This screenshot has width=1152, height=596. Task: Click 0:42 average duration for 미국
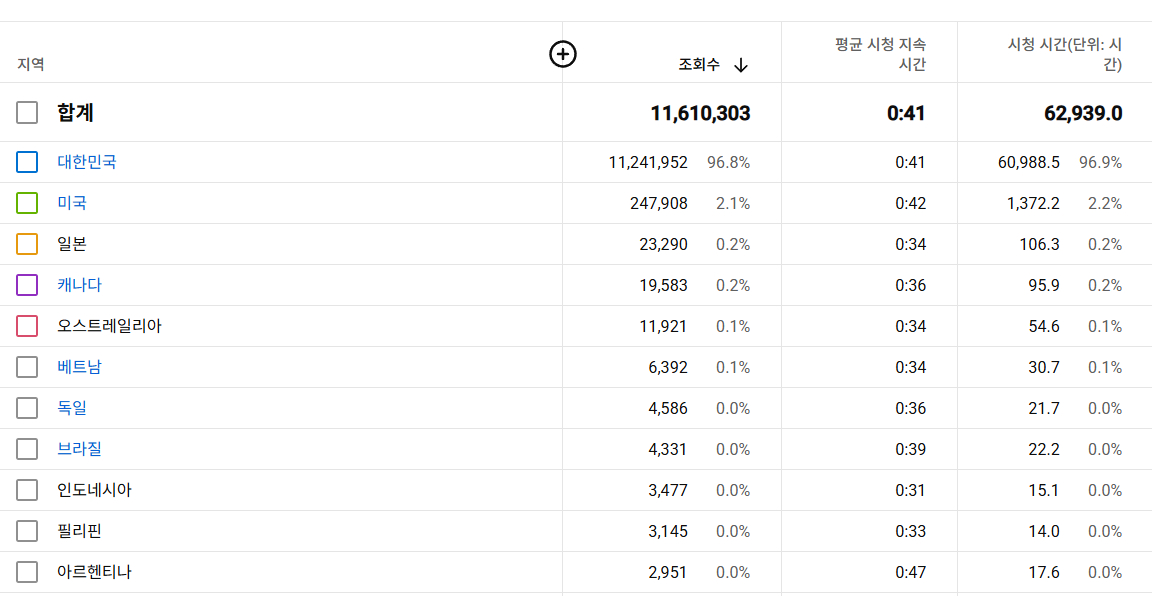point(911,204)
